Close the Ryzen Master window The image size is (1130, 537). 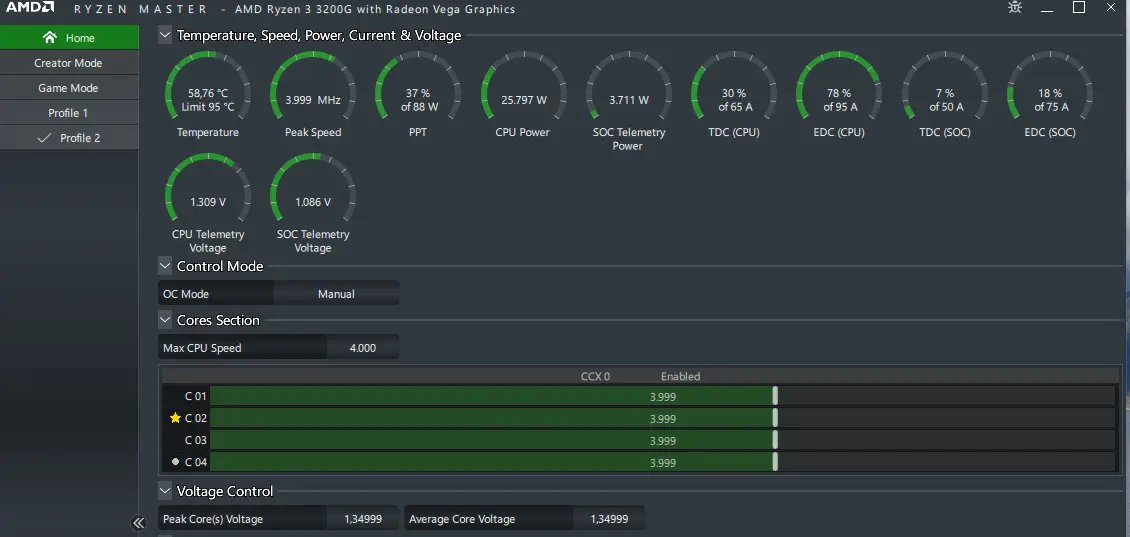click(1110, 7)
